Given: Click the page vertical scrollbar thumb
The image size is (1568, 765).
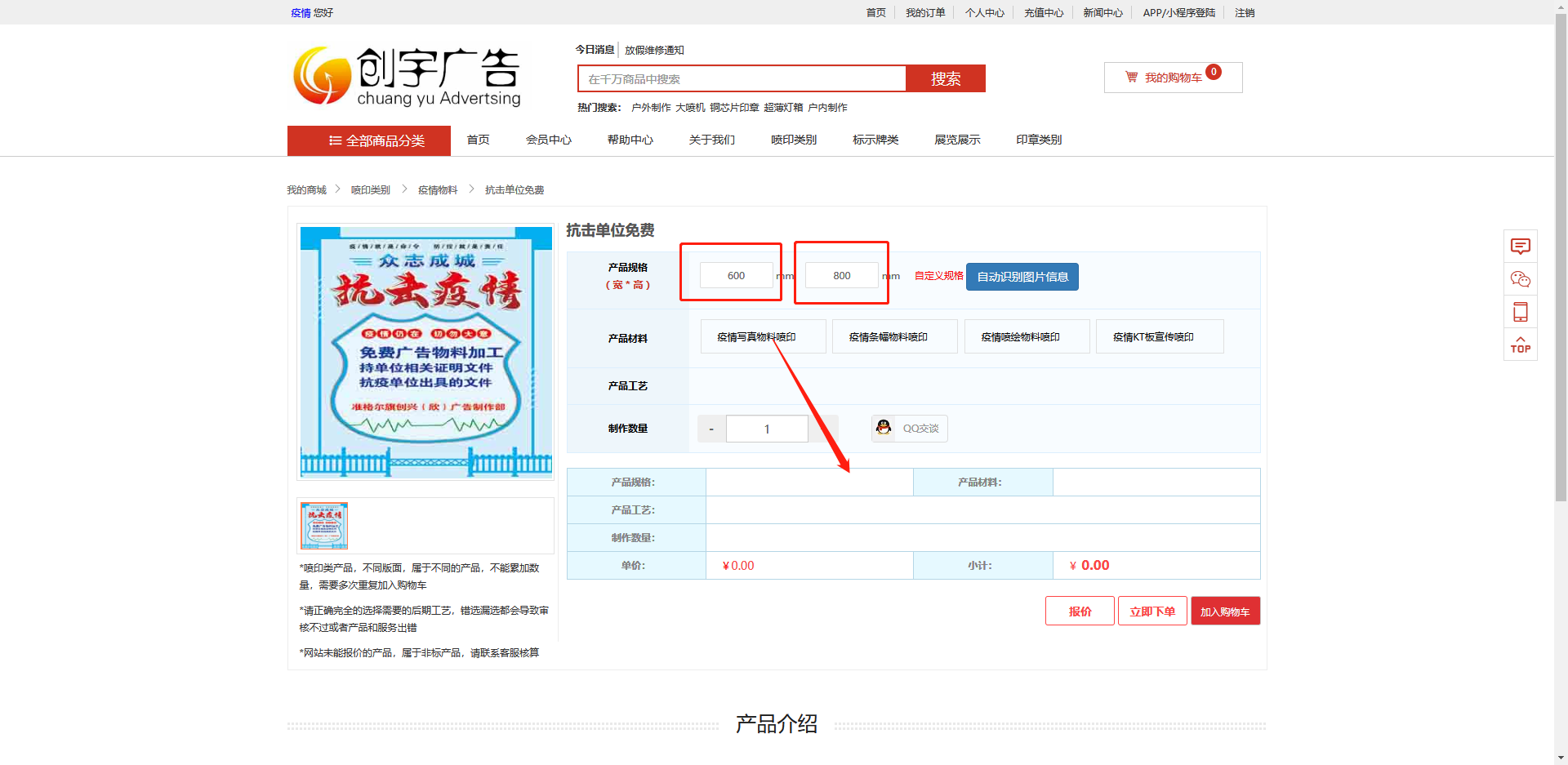Looking at the screenshot, I should tap(1561, 256).
